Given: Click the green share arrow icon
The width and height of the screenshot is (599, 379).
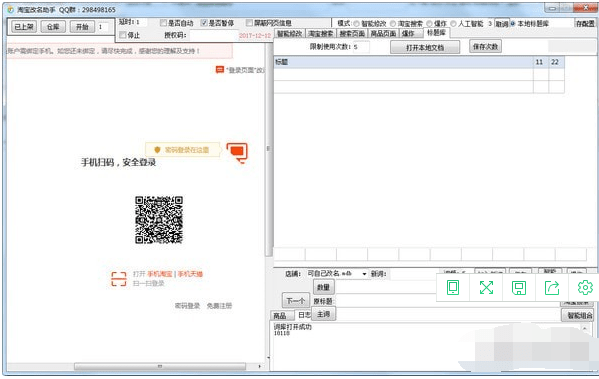Looking at the screenshot, I should [x=552, y=288].
